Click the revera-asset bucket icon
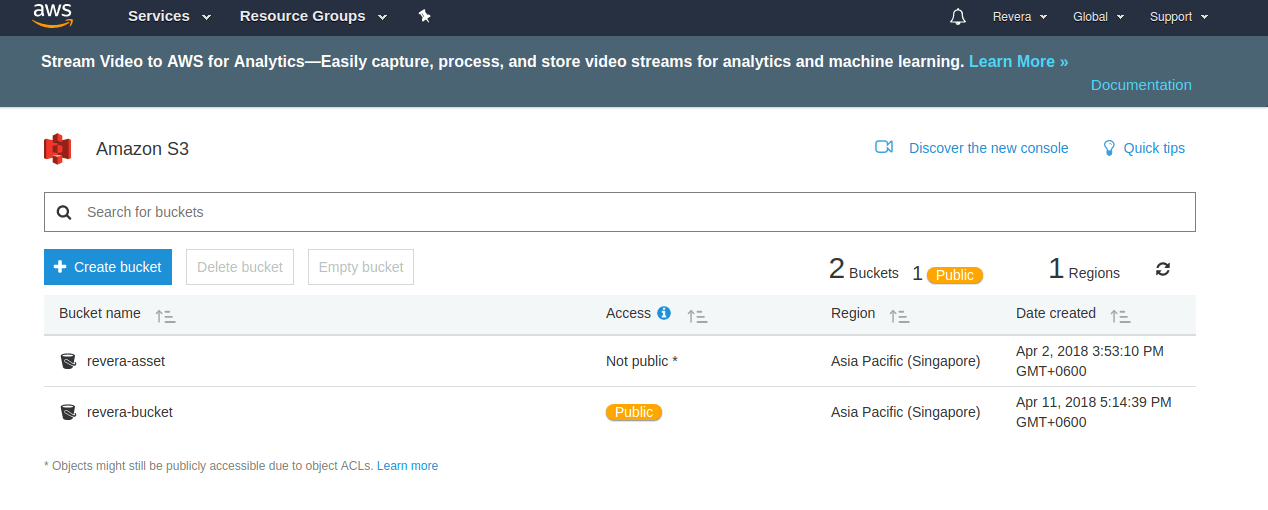Image resolution: width=1268 pixels, height=510 pixels. coord(68,361)
